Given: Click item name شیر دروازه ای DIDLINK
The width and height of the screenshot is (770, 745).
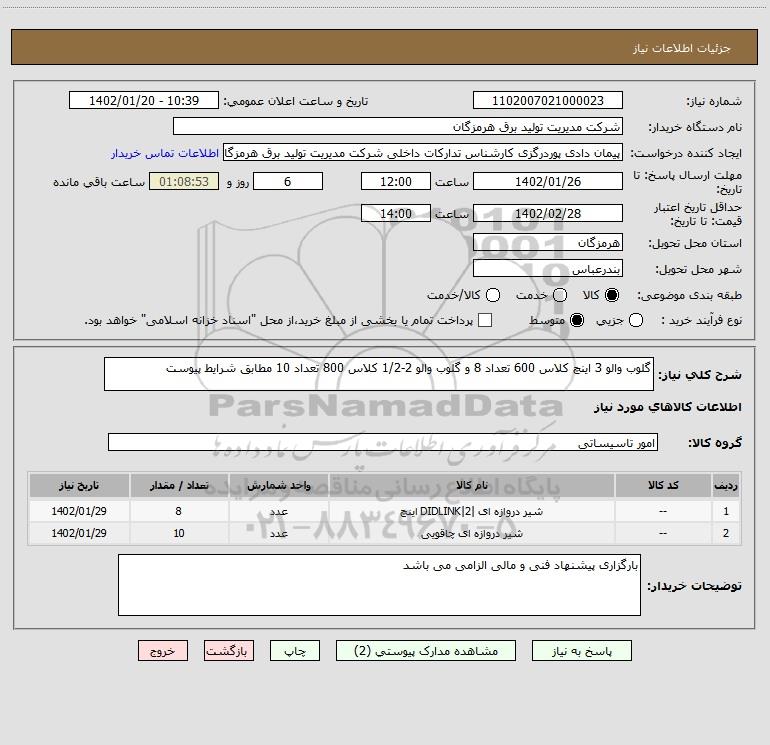Looking at the screenshot, I should 471,511.
